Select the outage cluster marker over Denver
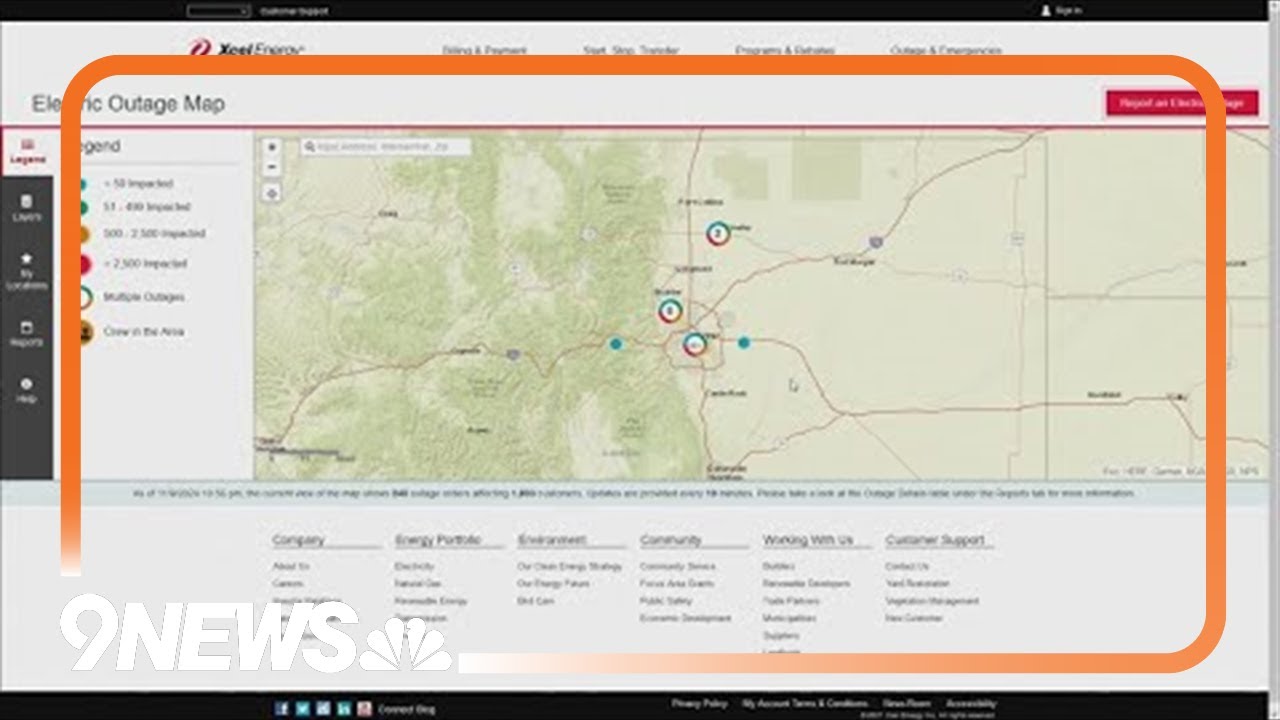Screen dimensions: 1280x720 tap(694, 345)
